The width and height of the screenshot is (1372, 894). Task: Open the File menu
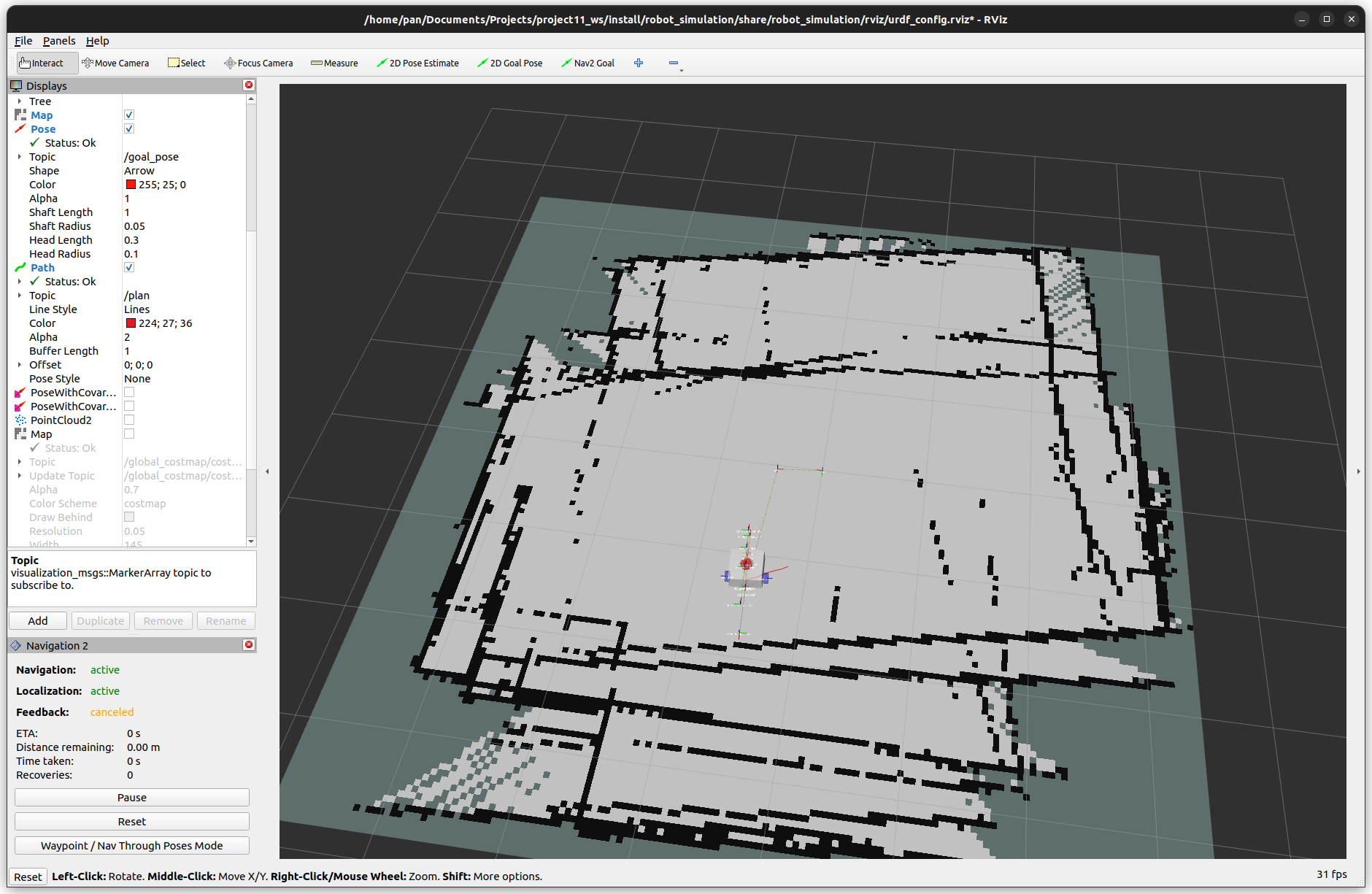pos(23,41)
